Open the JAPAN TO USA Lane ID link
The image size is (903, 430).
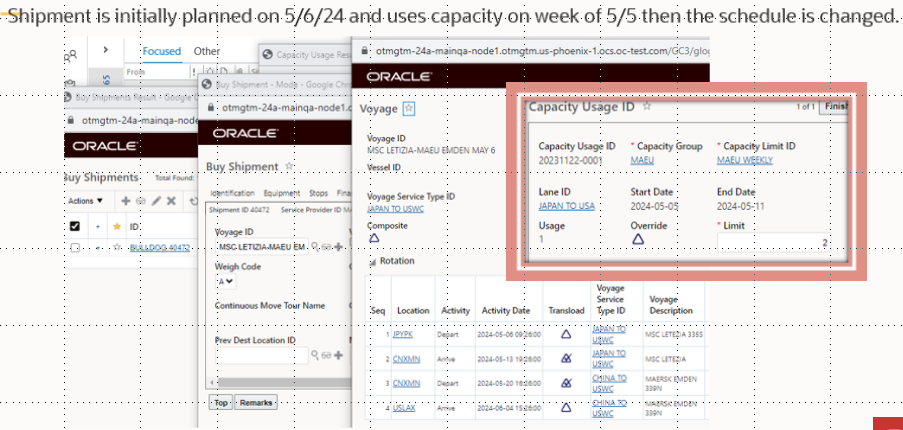(x=567, y=206)
